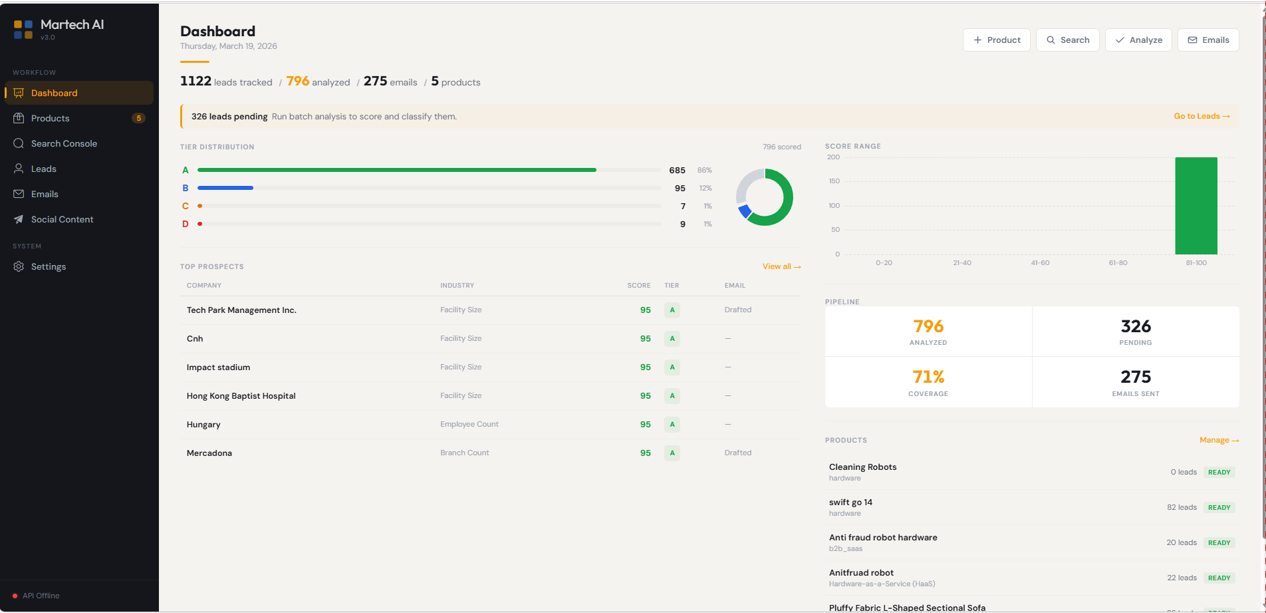Select the Hungary company row

coord(490,424)
